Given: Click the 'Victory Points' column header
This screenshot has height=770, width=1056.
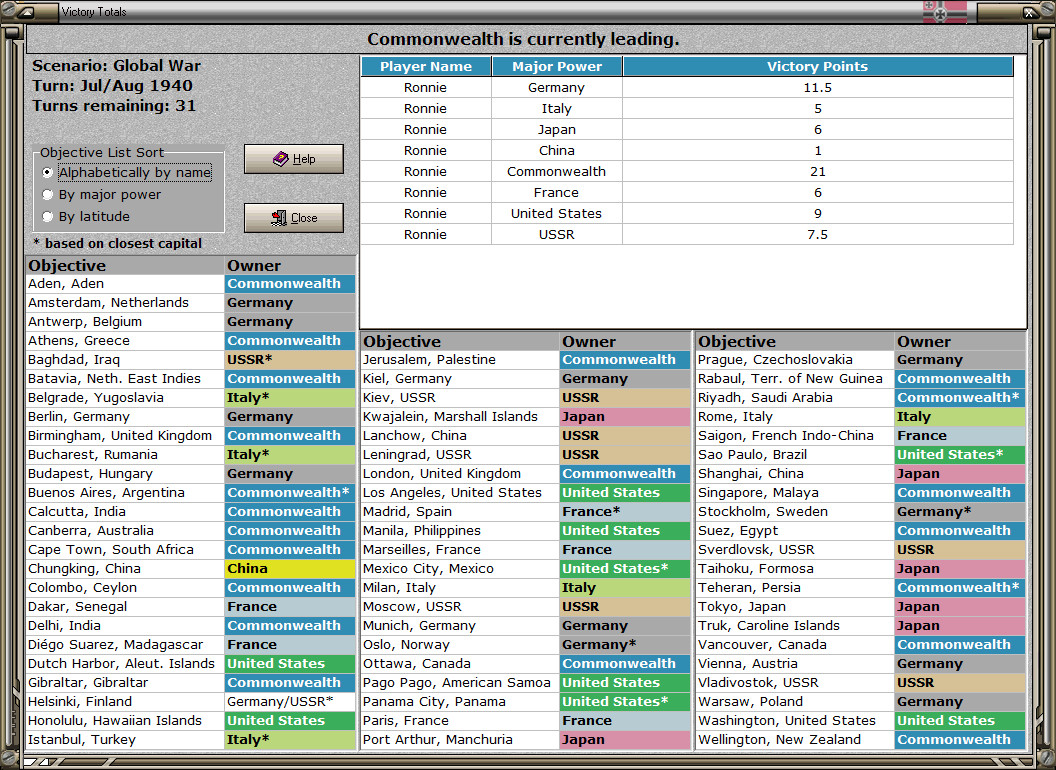Looking at the screenshot, I should coord(818,66).
